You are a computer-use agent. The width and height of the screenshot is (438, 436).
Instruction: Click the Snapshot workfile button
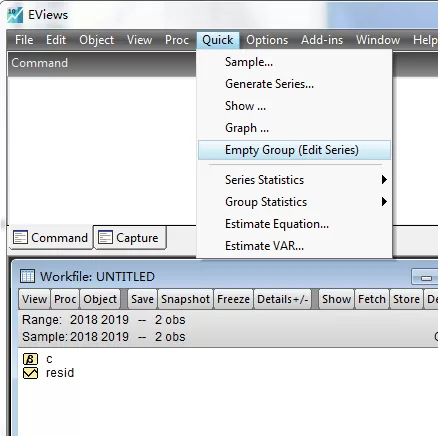coord(185,299)
